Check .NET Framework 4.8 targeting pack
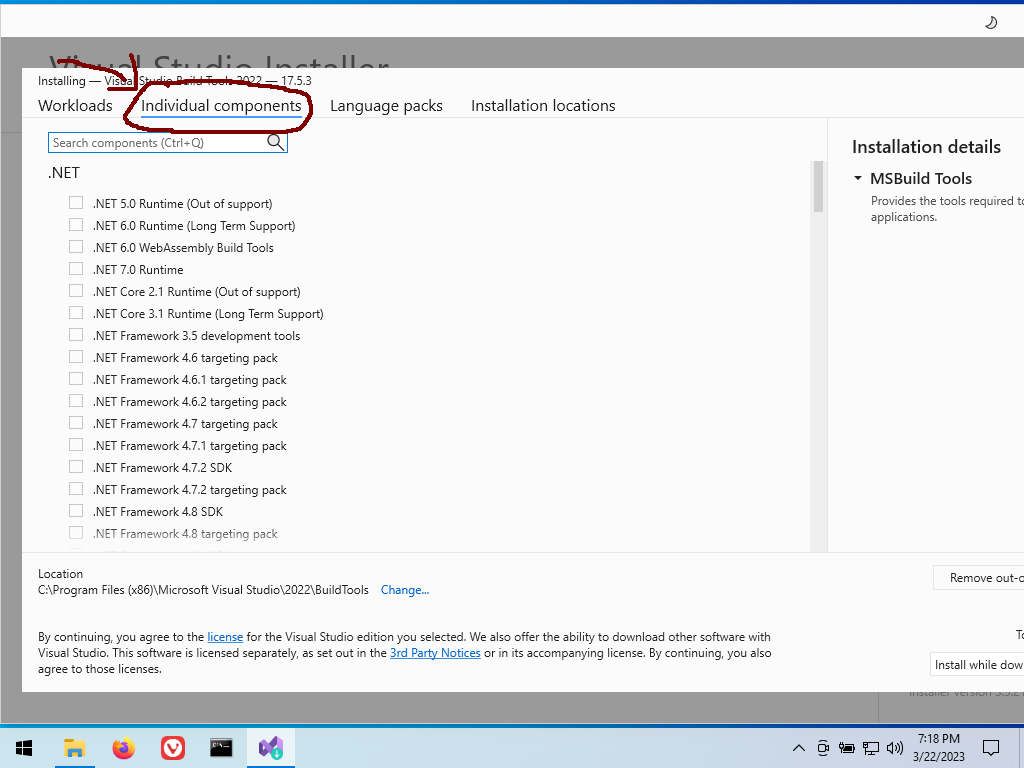The width and height of the screenshot is (1024, 768). click(76, 533)
